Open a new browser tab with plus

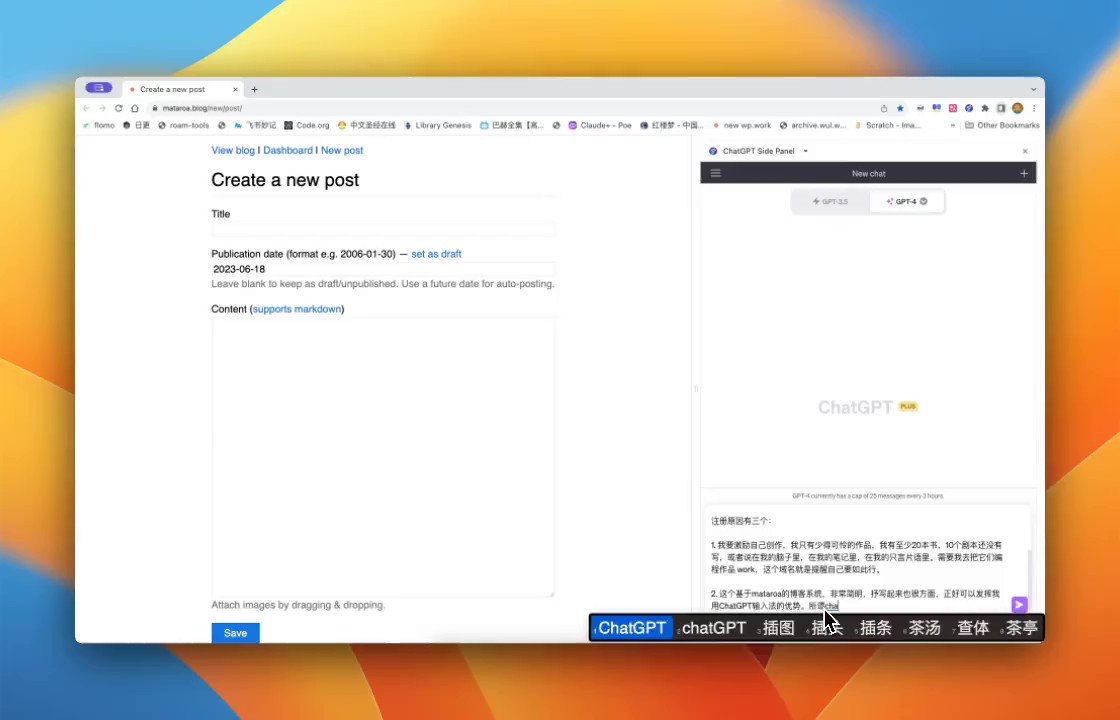254,89
